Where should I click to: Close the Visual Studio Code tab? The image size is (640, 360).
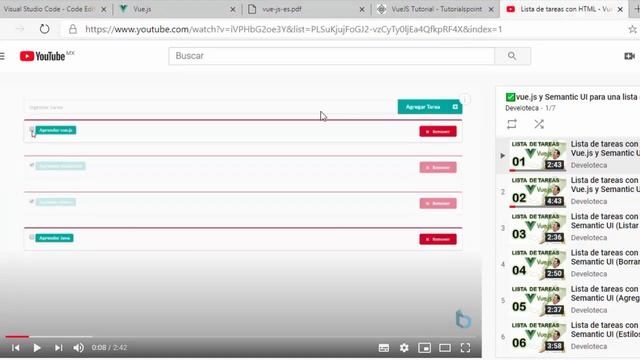click(104, 9)
